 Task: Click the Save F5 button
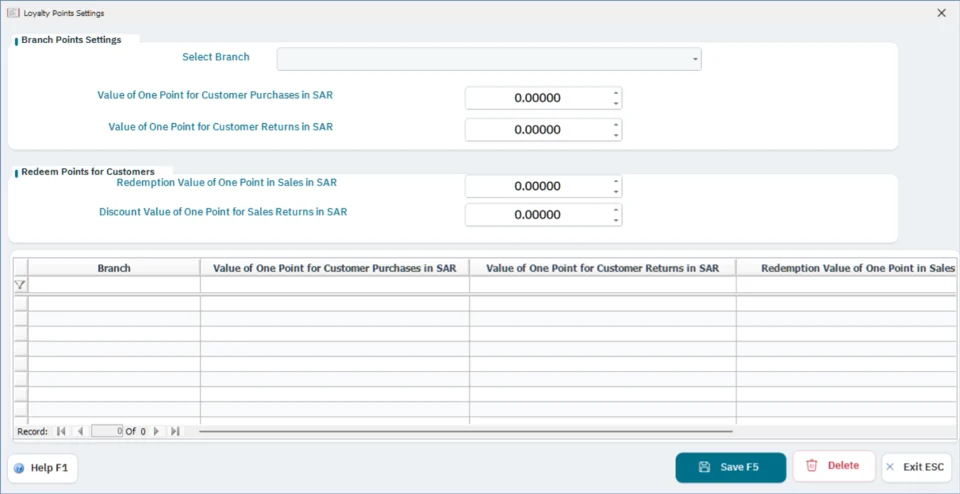pyautogui.click(x=730, y=467)
